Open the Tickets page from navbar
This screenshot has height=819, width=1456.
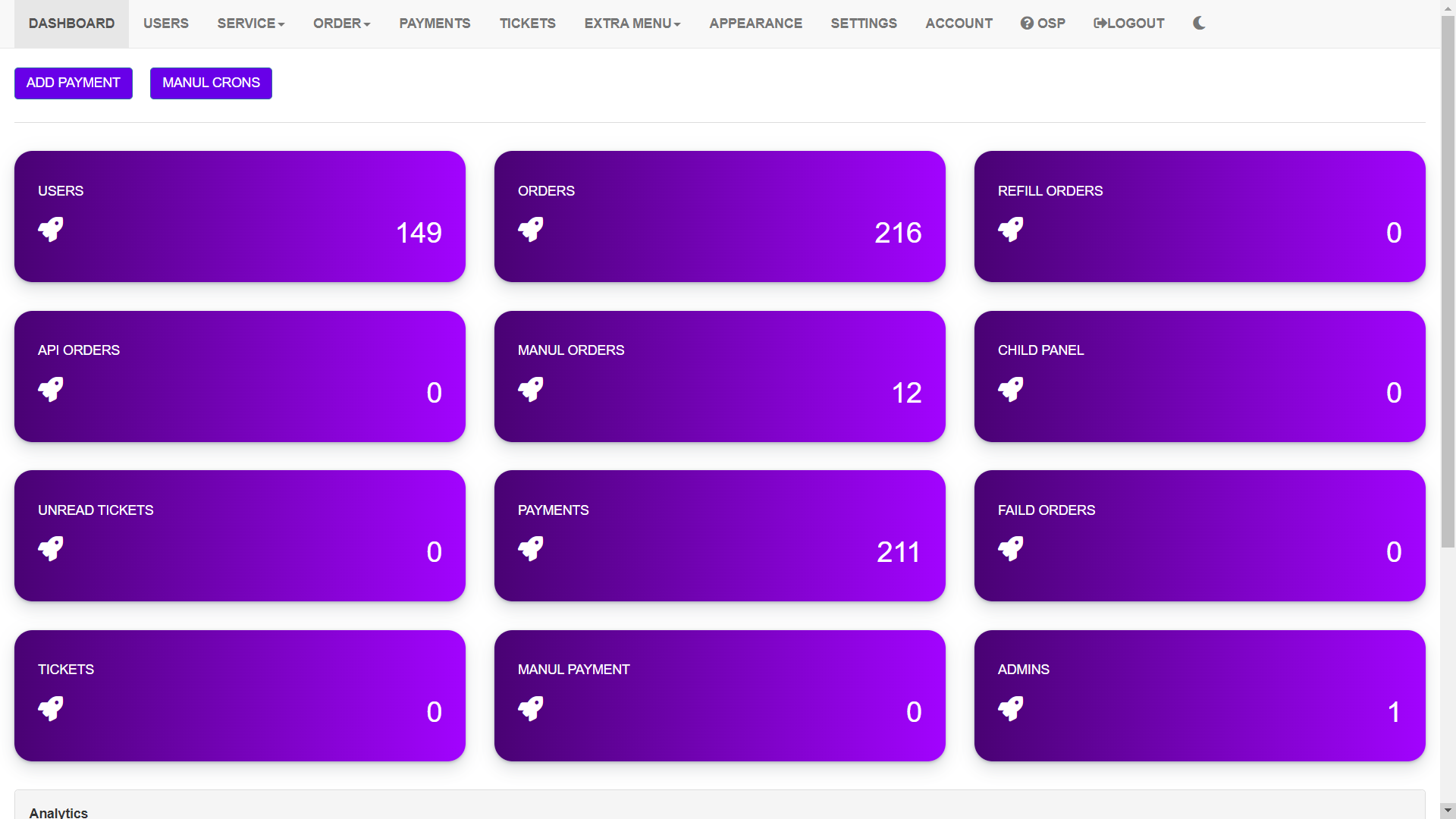click(527, 24)
